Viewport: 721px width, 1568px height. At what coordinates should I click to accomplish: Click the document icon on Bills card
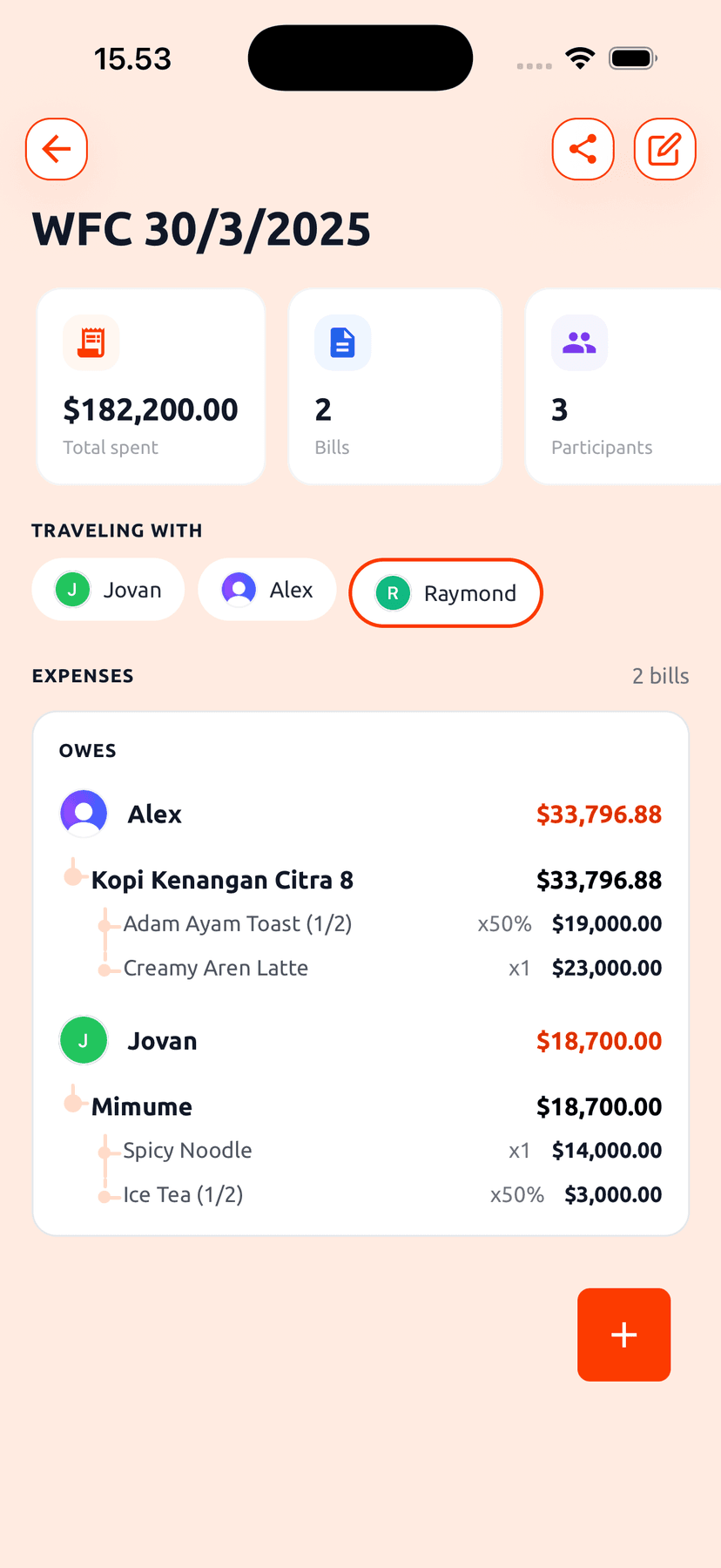click(342, 342)
